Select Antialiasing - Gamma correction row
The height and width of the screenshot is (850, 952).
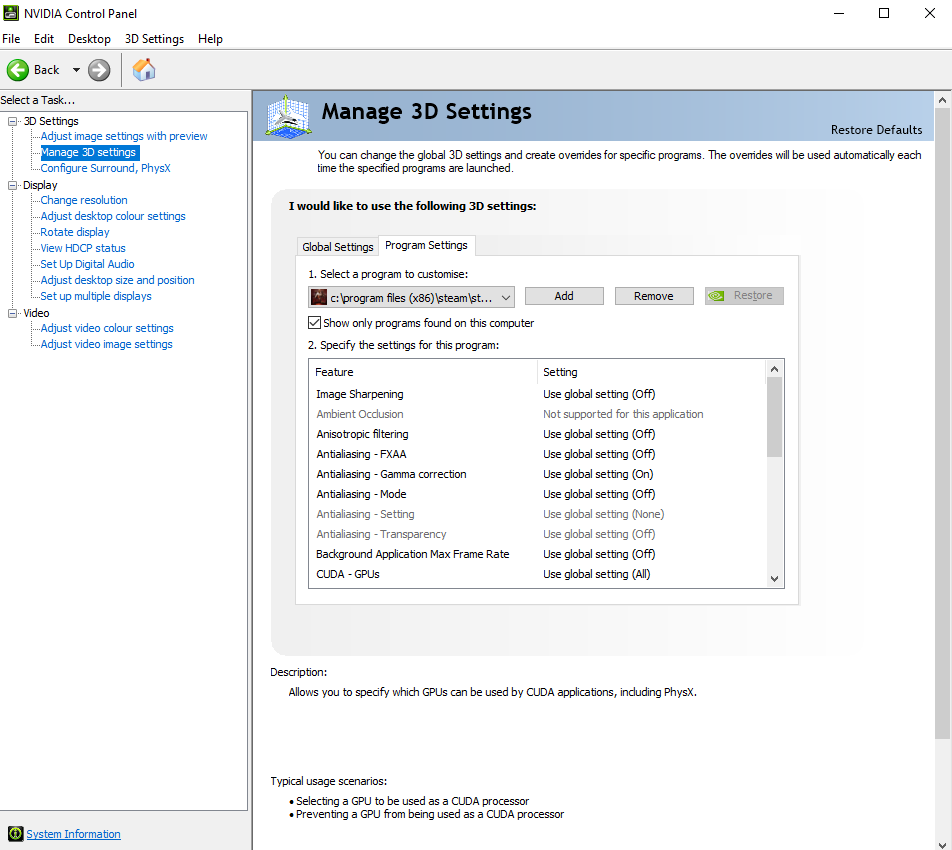click(537, 474)
